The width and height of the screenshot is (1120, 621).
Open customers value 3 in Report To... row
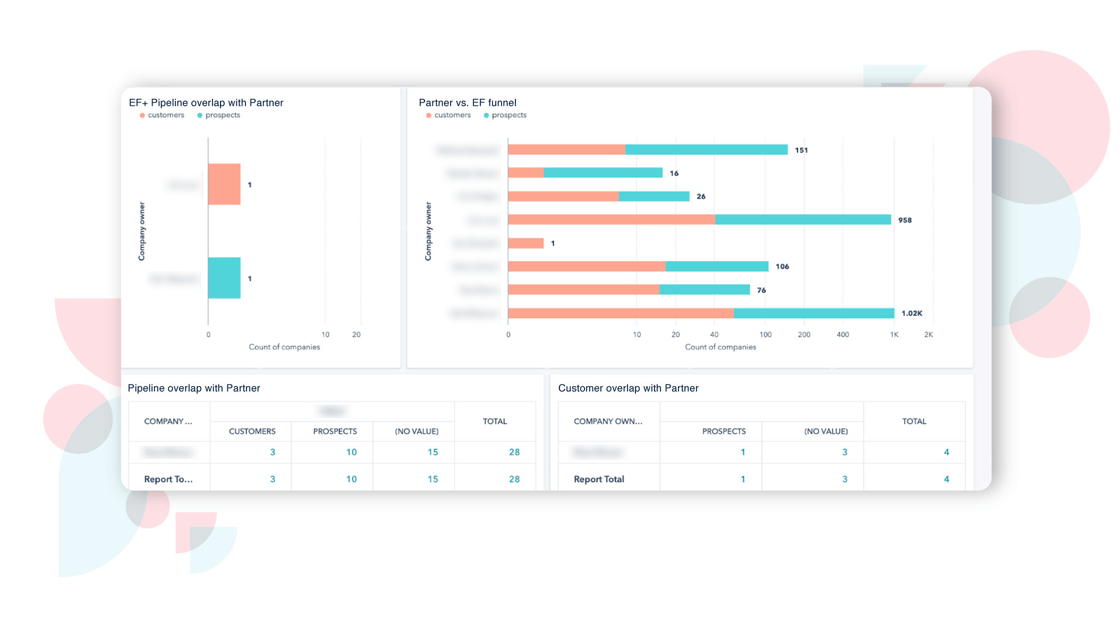[x=272, y=480]
